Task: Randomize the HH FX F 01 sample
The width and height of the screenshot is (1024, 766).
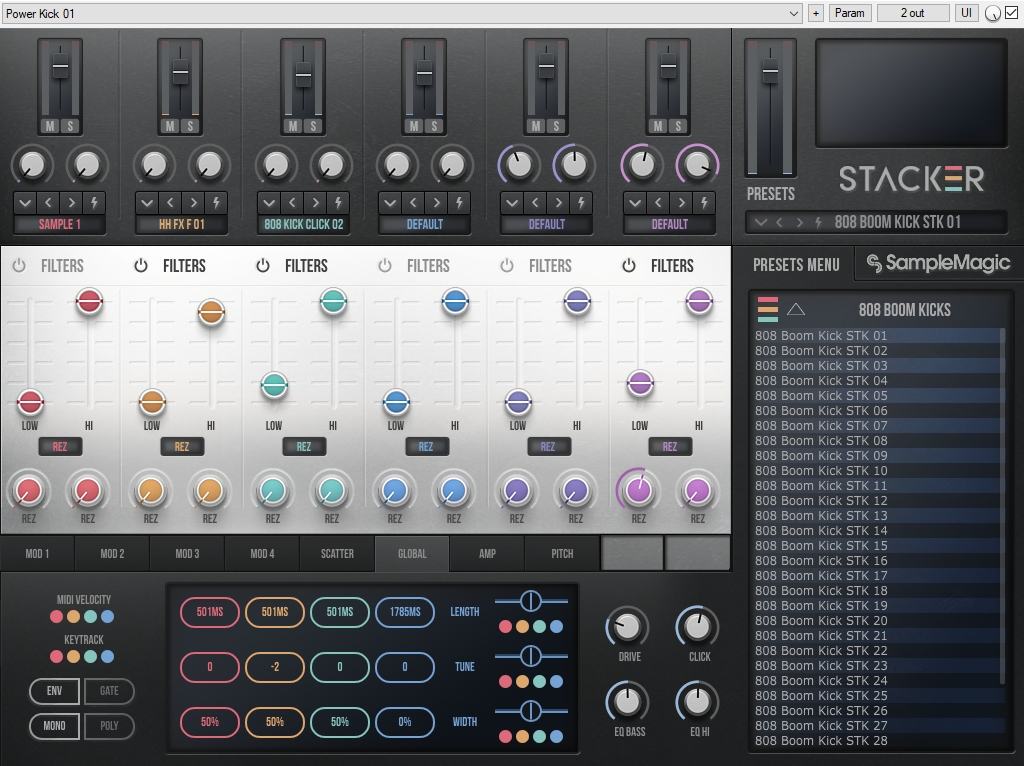Action: click(x=216, y=202)
